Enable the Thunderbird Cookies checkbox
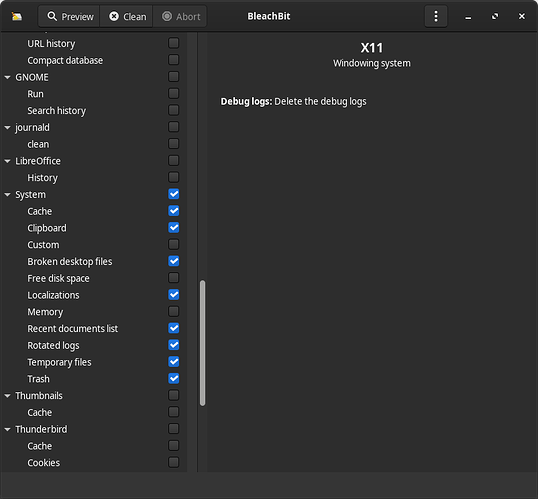This screenshot has height=499, width=538. [174, 463]
